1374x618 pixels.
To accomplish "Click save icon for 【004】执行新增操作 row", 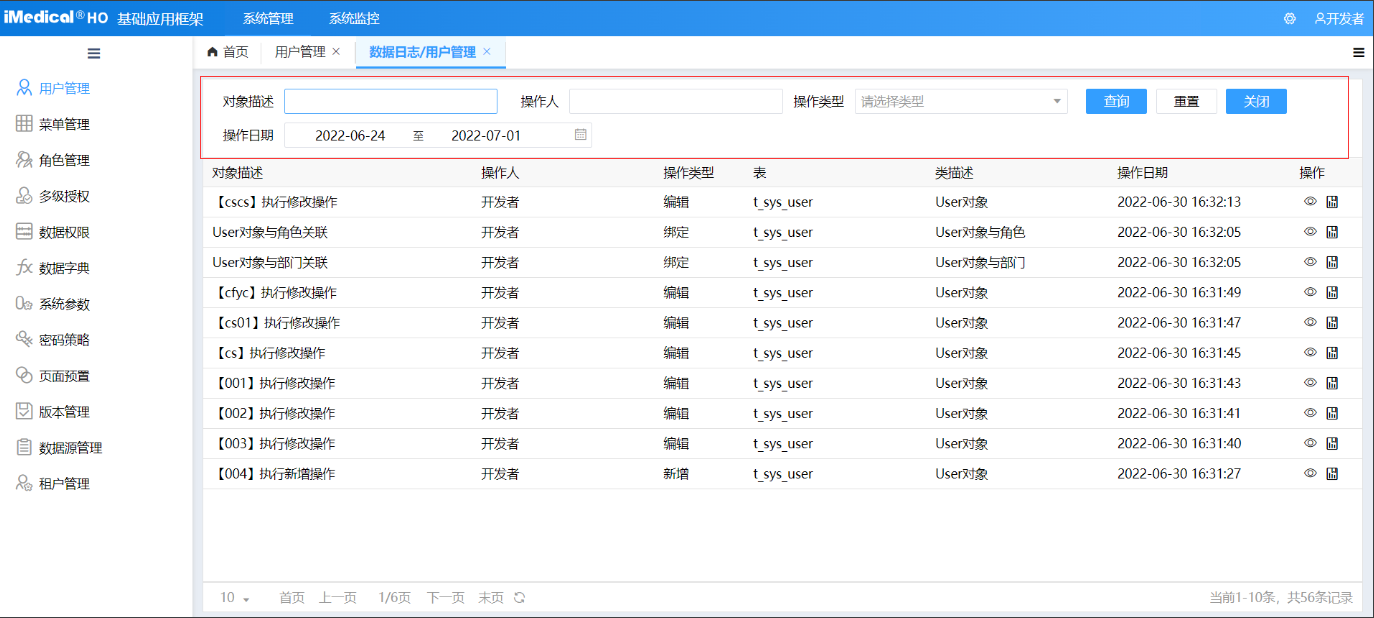I will pos(1332,473).
